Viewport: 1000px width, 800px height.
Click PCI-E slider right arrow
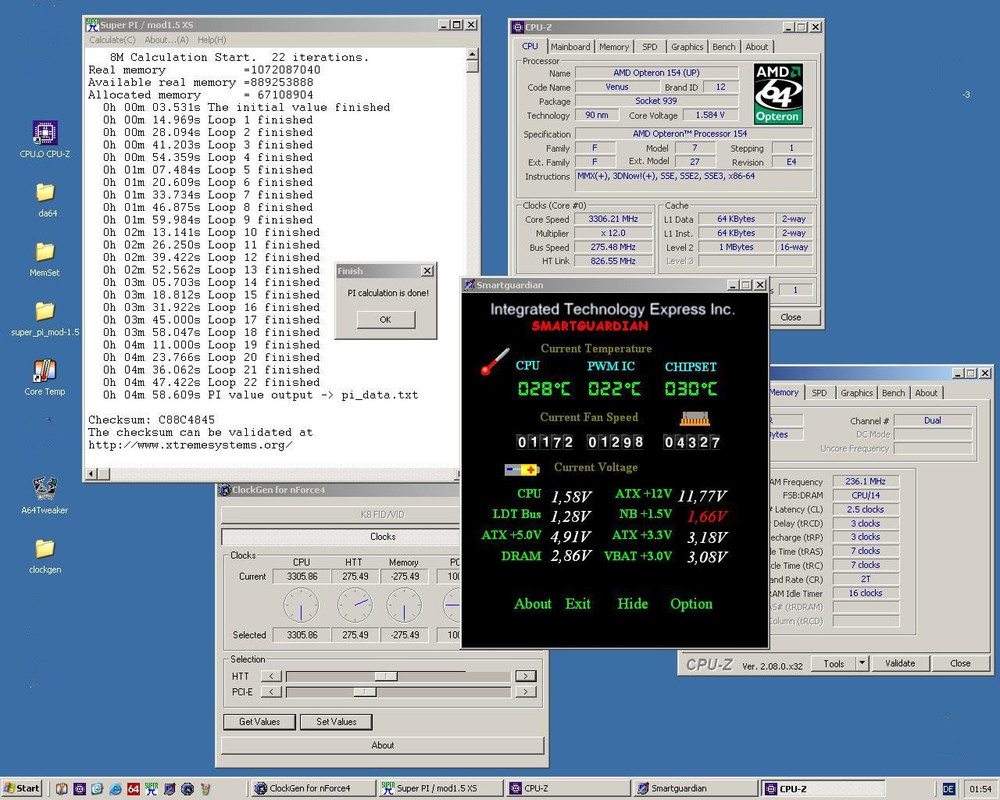(x=526, y=692)
